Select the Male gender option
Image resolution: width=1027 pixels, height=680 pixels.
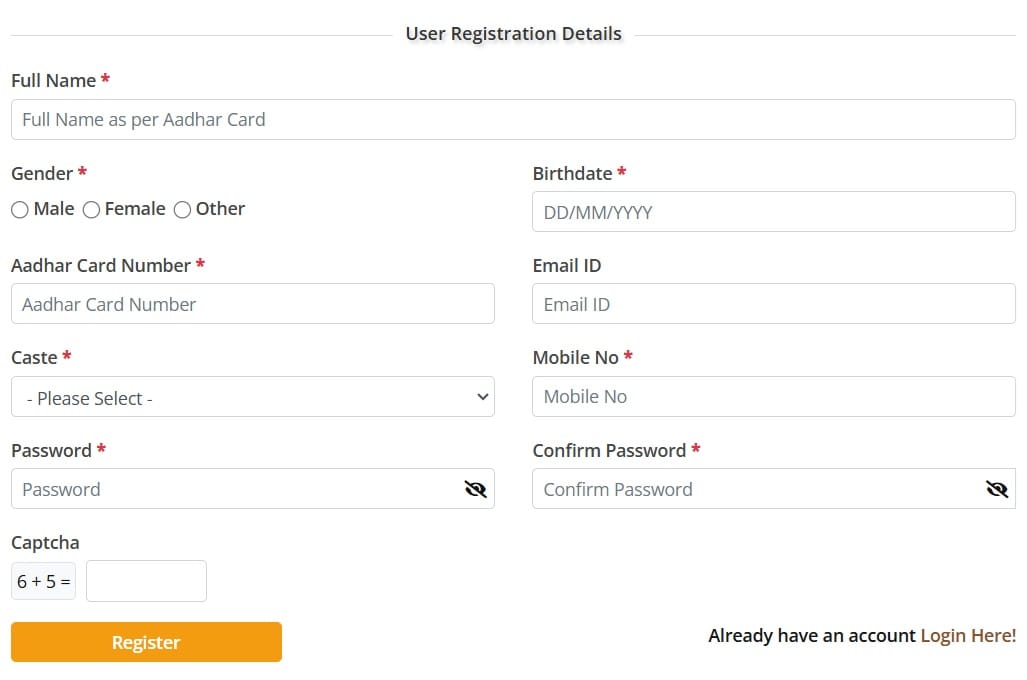pyautogui.click(x=20, y=209)
